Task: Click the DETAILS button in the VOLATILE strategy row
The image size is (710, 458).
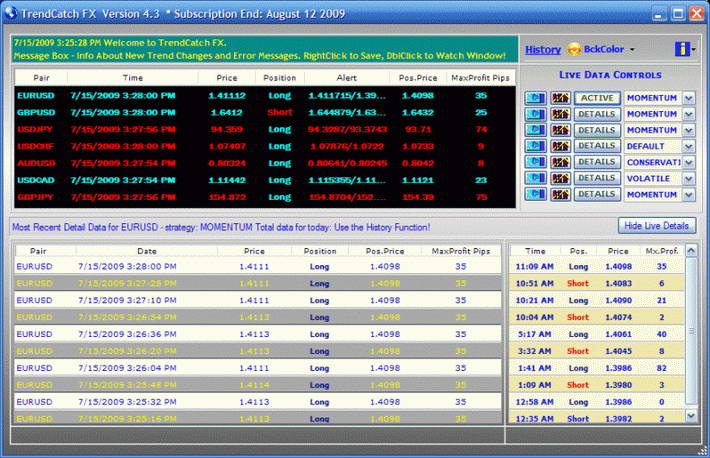Action: point(597,178)
